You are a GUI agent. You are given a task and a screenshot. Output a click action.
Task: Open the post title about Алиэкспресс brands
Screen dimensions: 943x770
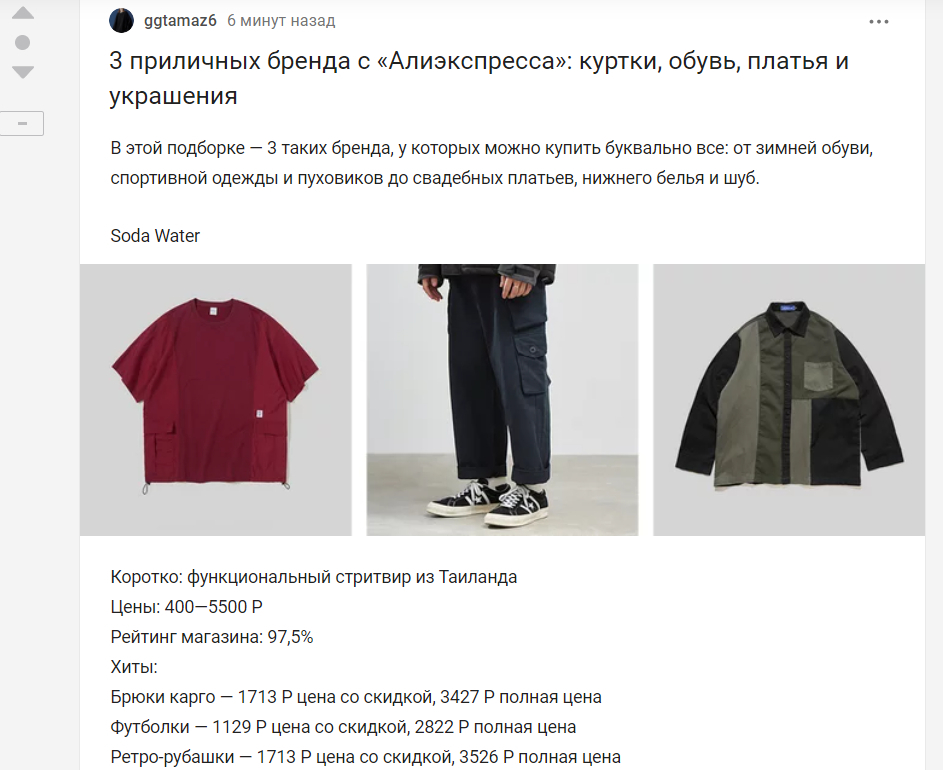[479, 78]
